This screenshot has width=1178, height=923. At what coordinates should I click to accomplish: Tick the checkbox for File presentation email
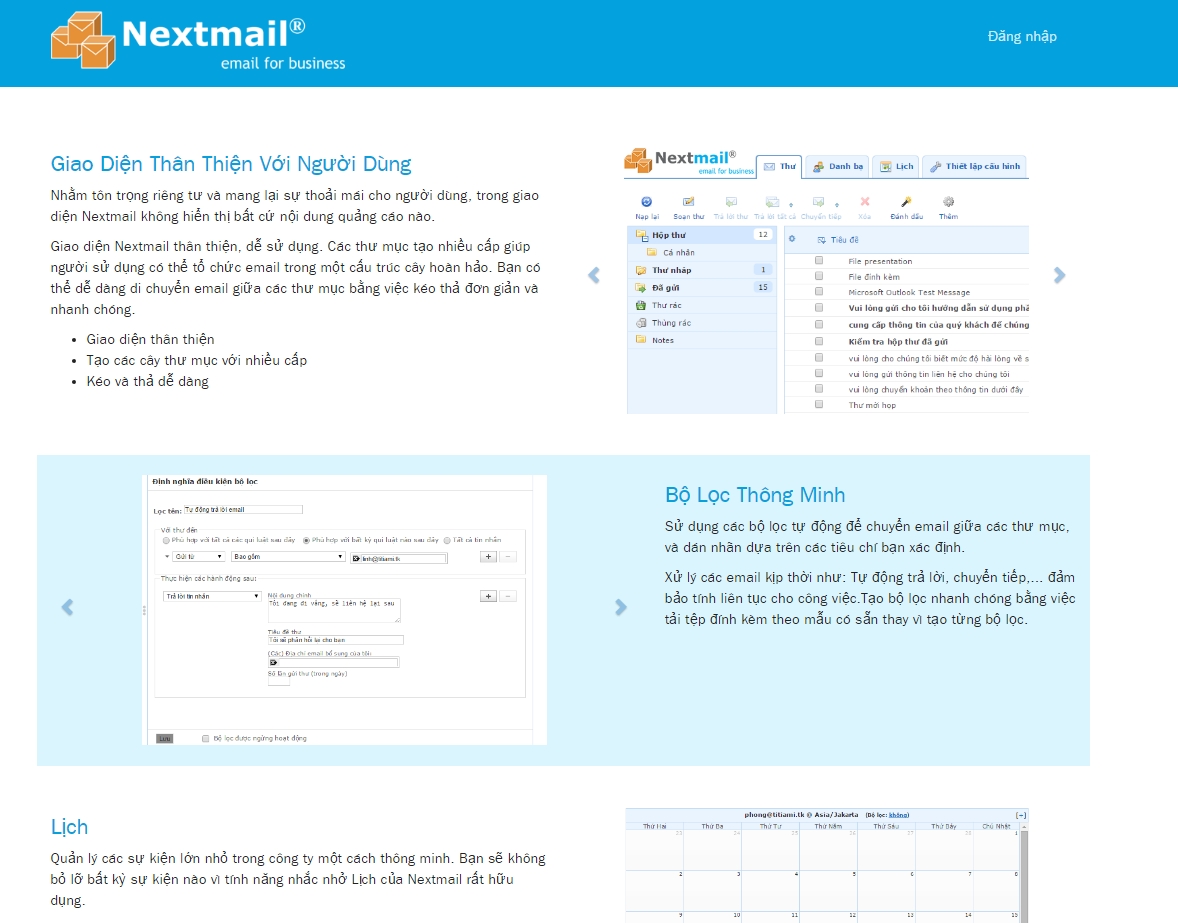[x=819, y=261]
